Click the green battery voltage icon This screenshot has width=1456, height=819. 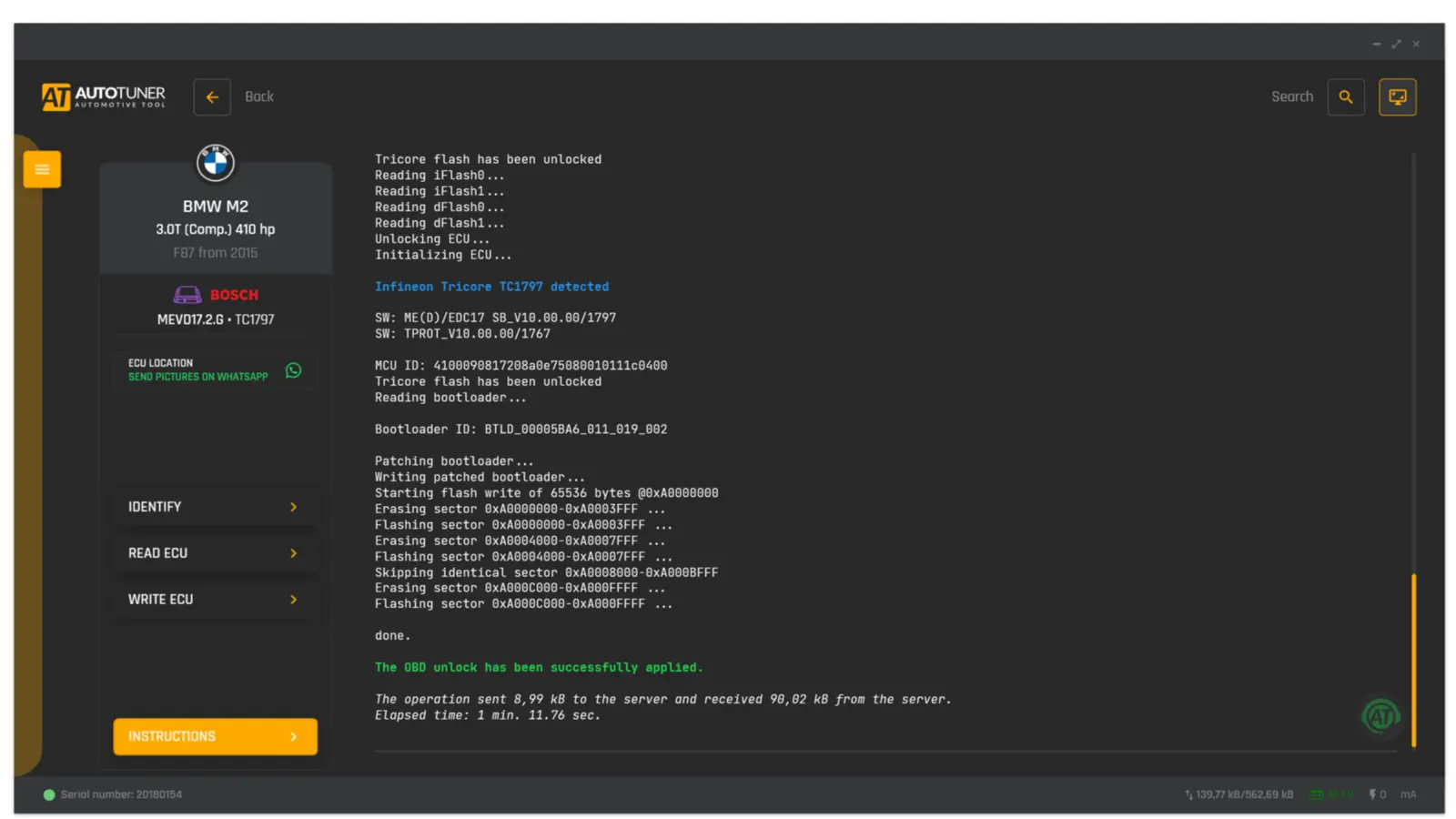click(x=1317, y=794)
